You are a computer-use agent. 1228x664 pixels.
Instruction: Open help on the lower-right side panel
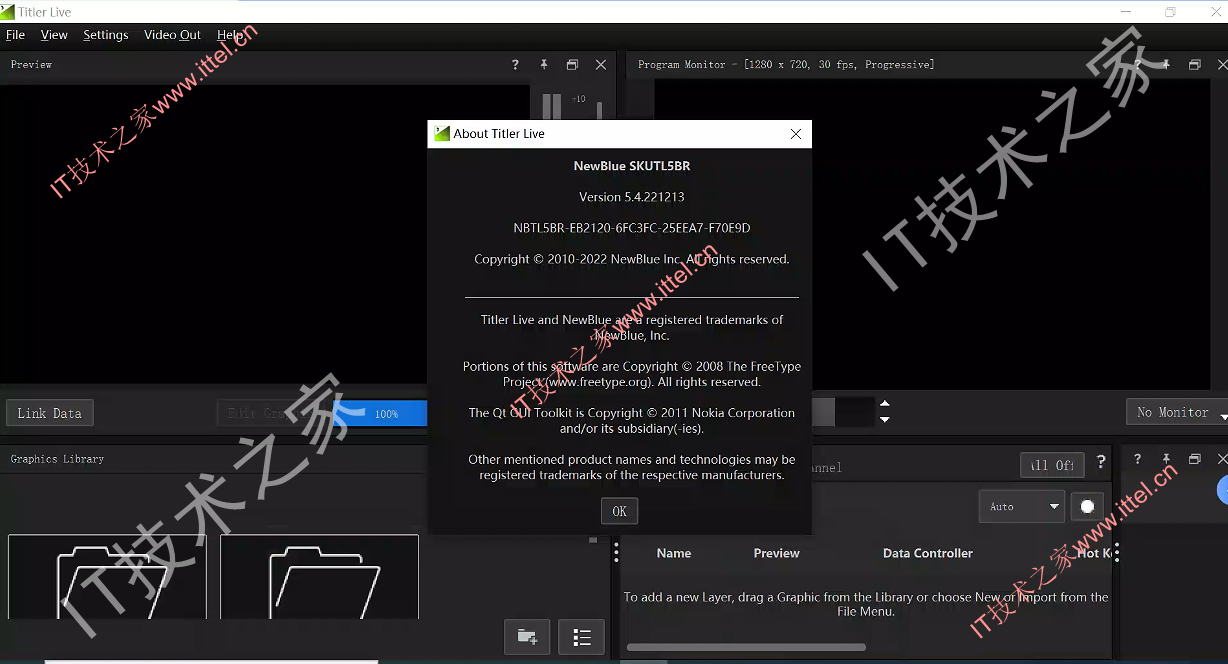tap(1137, 459)
